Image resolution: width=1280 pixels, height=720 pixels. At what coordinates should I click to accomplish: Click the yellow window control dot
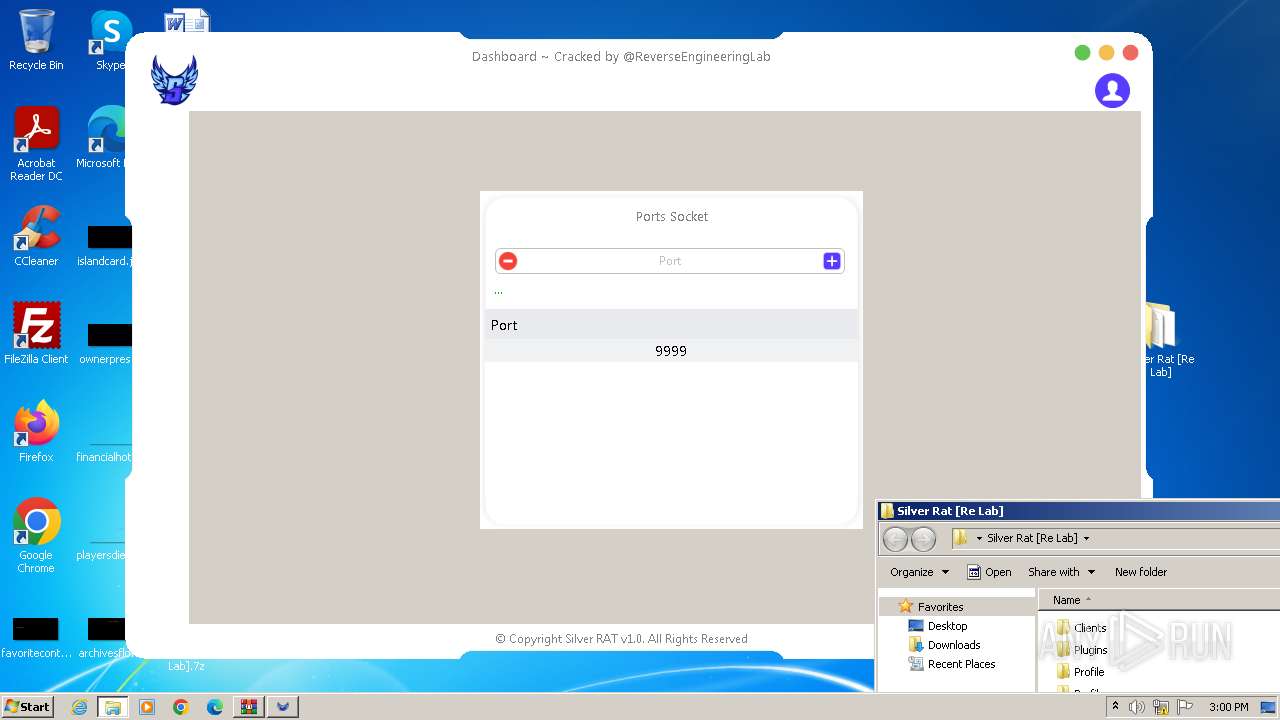(x=1106, y=53)
